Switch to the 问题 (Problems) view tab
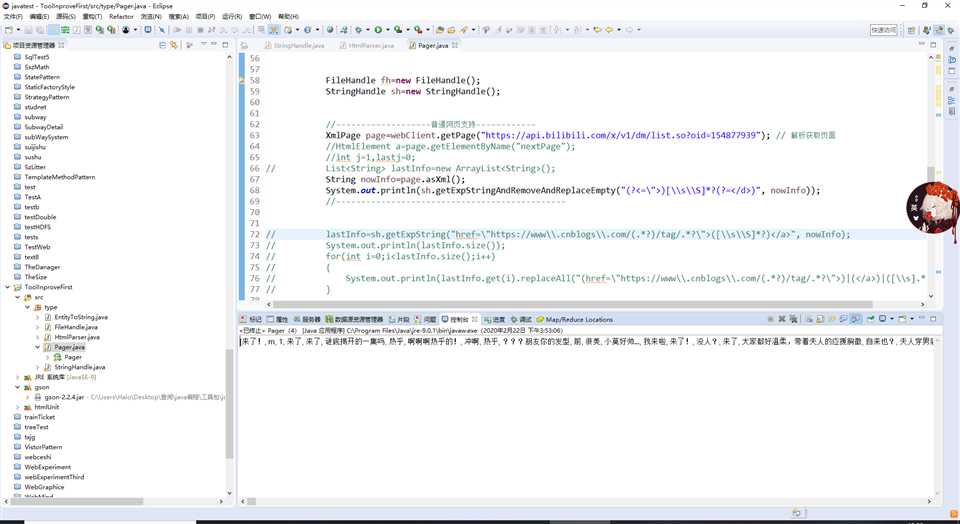Viewport: 960px width, 524px height. coord(426,320)
